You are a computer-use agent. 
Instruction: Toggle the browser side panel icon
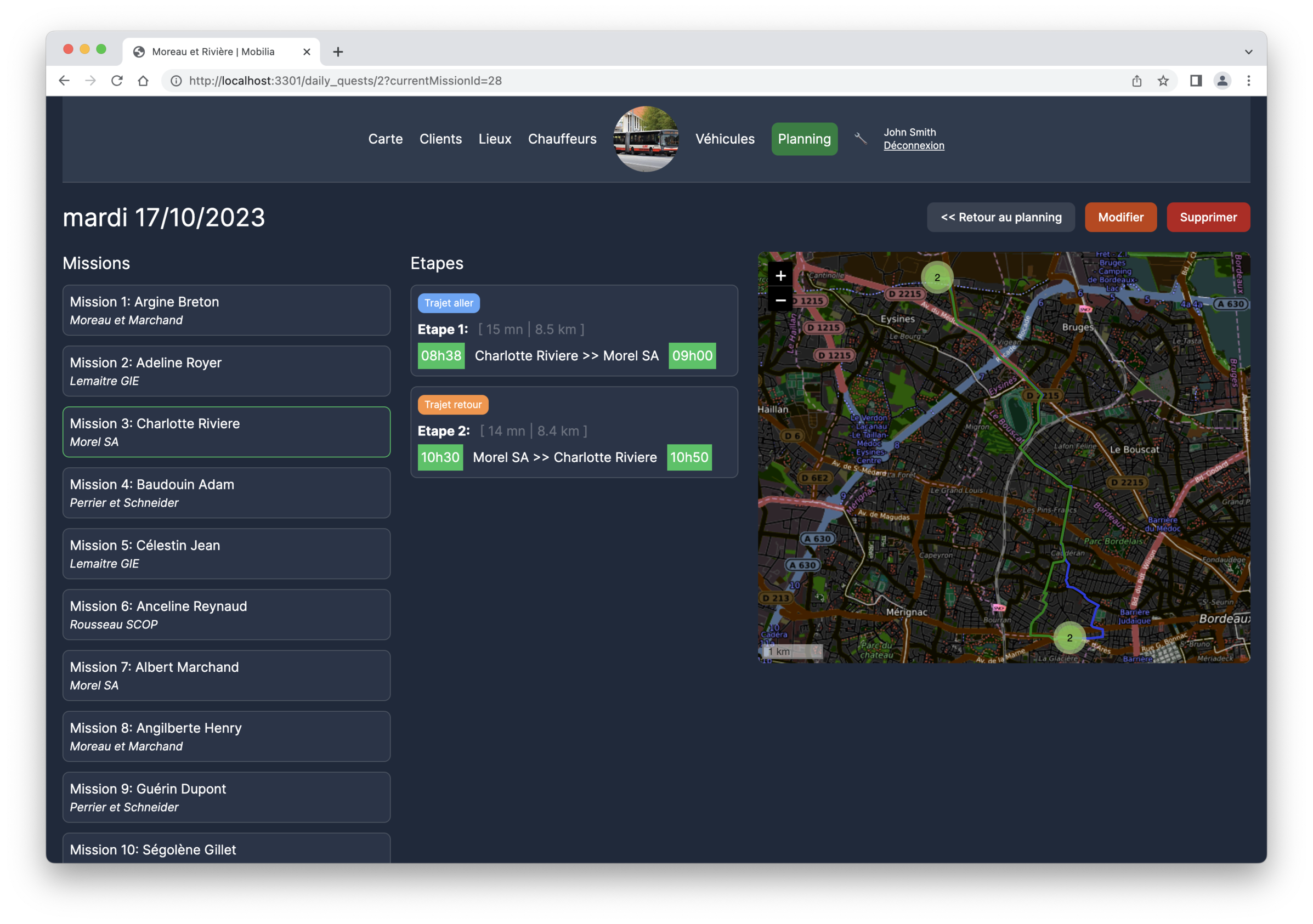(1196, 81)
